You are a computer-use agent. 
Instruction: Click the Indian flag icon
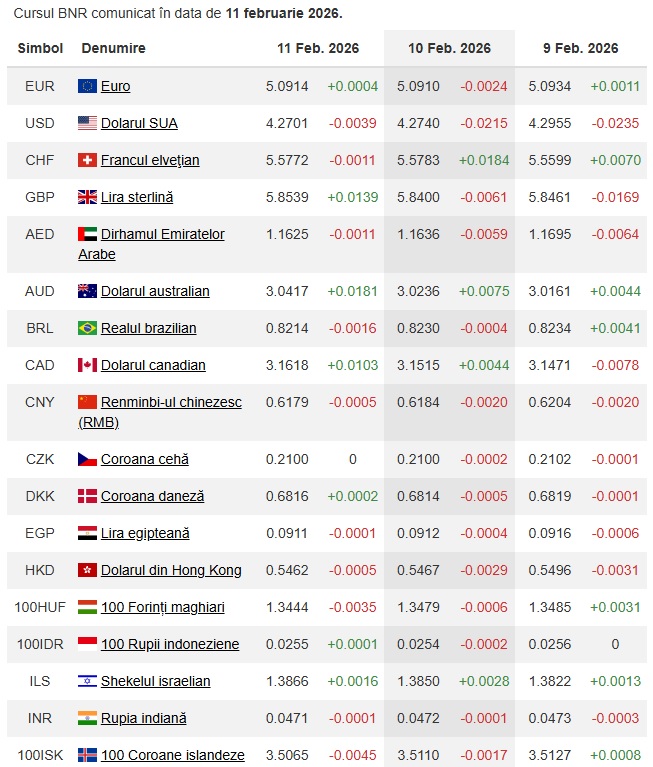pos(87,718)
